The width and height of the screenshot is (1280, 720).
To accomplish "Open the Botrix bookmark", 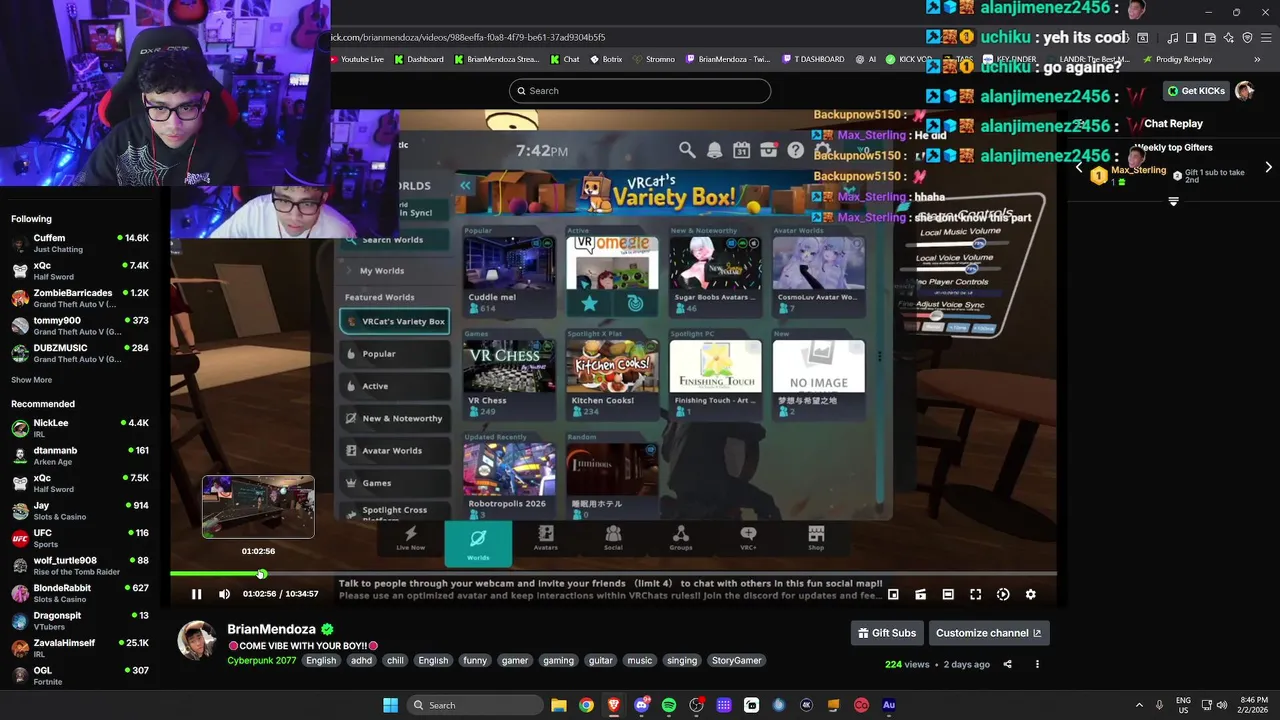I will [606, 59].
